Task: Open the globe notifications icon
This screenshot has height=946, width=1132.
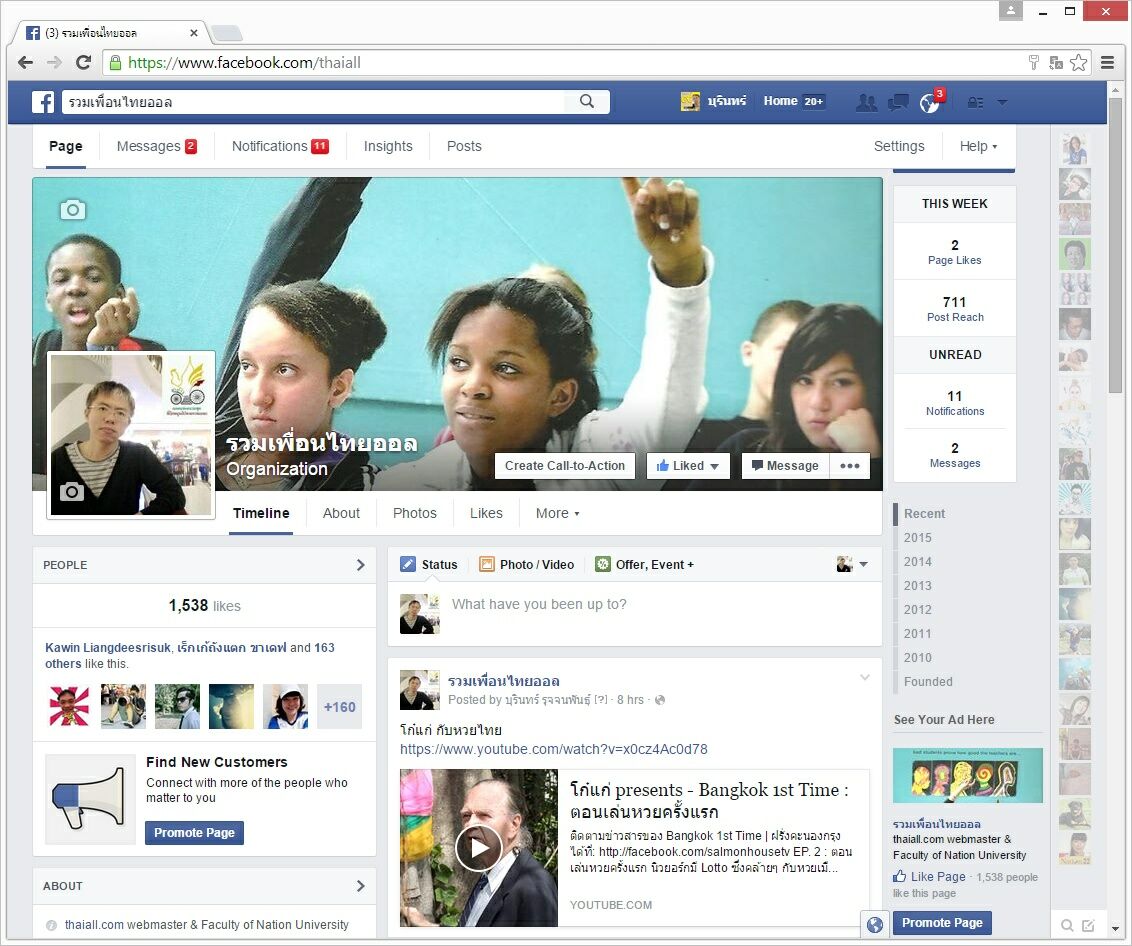Action: pyautogui.click(x=929, y=102)
